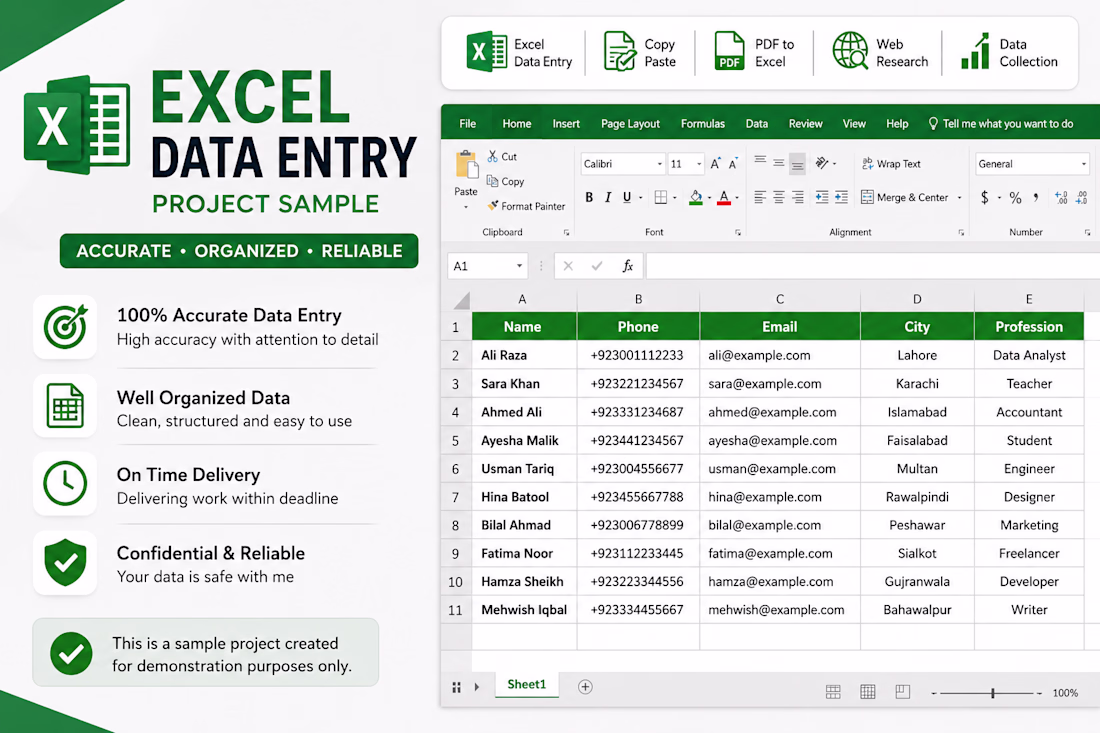Add a new sheet with plus button

click(x=585, y=687)
